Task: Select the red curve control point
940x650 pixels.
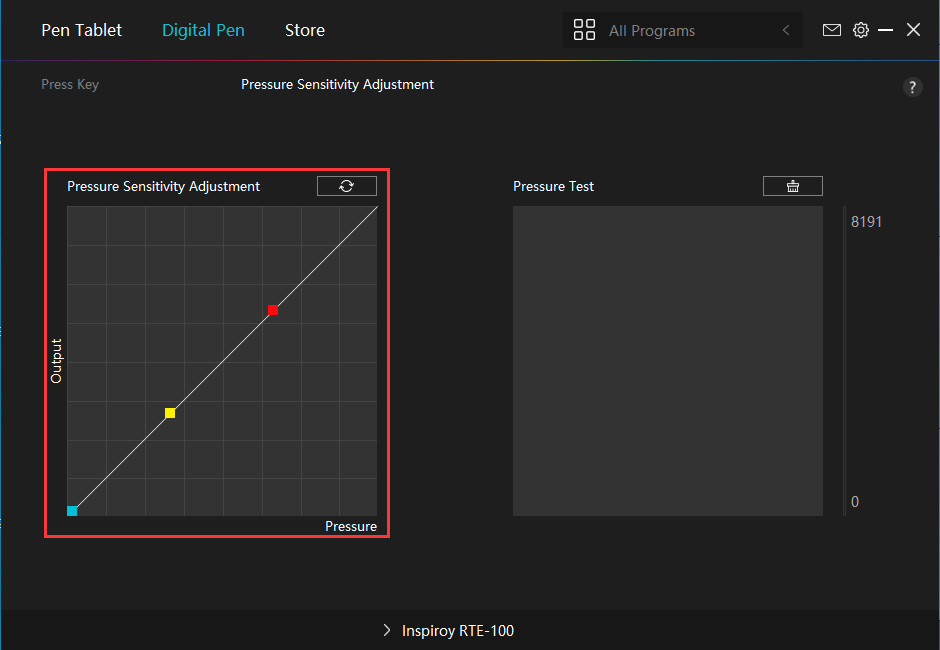Action: 272,310
